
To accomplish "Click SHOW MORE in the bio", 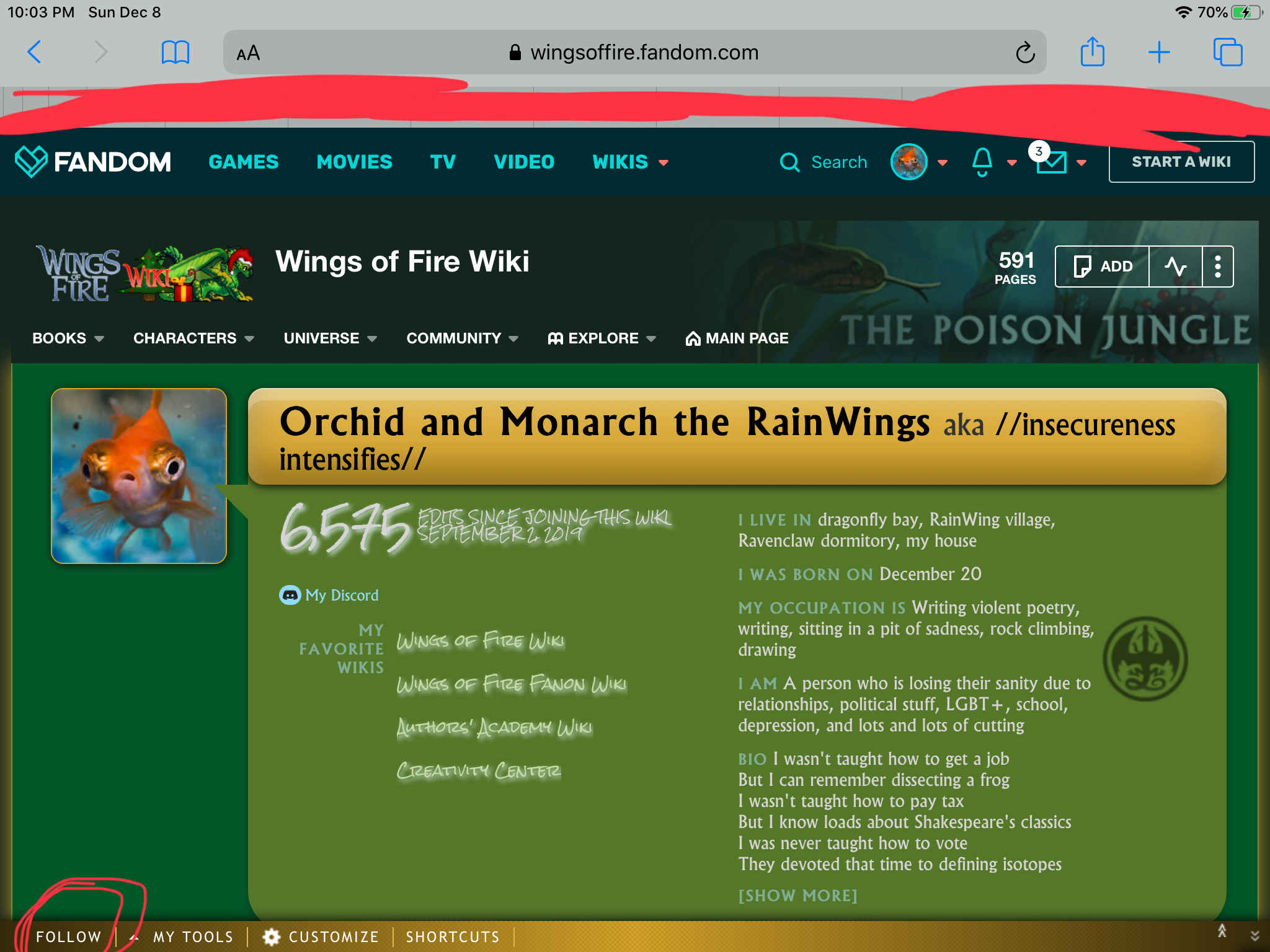I will click(x=797, y=896).
